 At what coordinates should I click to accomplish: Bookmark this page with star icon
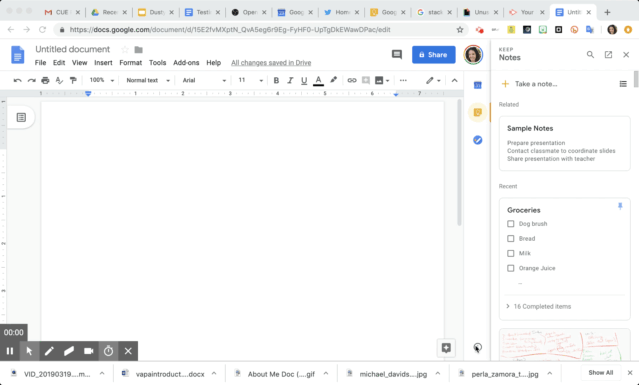[x=460, y=30]
